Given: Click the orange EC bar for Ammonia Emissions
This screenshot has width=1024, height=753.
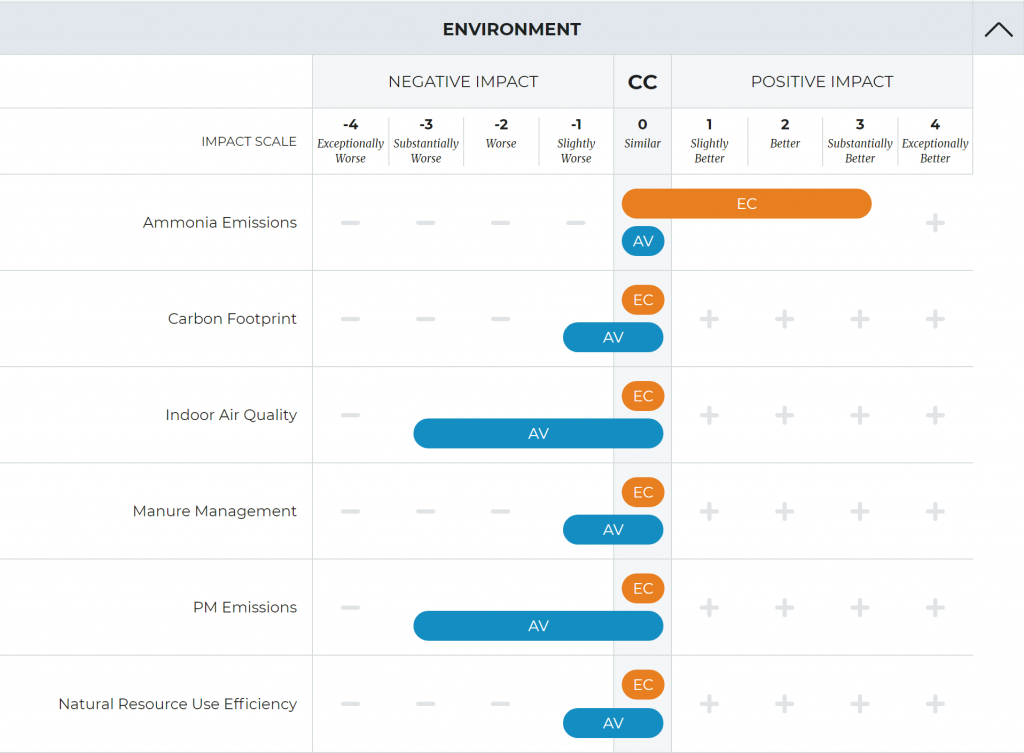Looking at the screenshot, I should tap(746, 204).
